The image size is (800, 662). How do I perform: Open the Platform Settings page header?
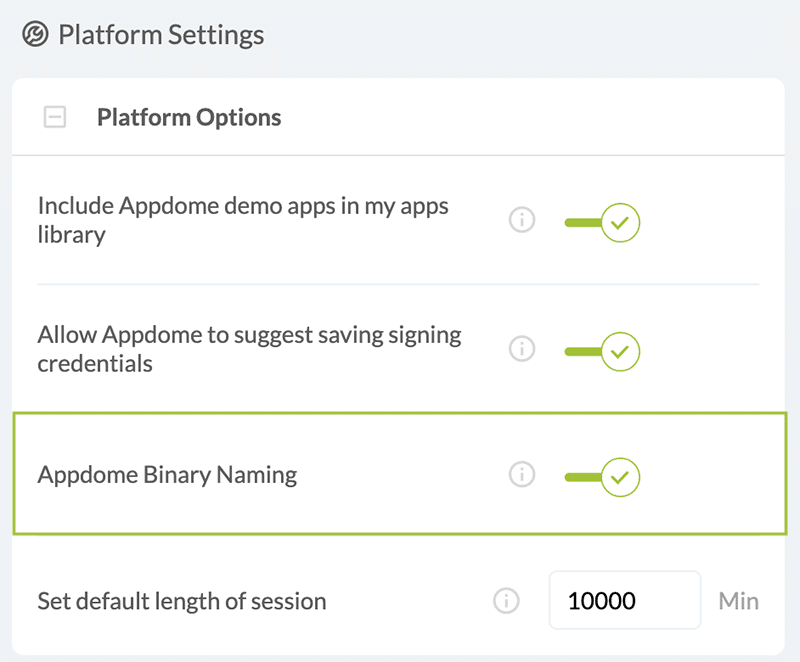coord(161,34)
